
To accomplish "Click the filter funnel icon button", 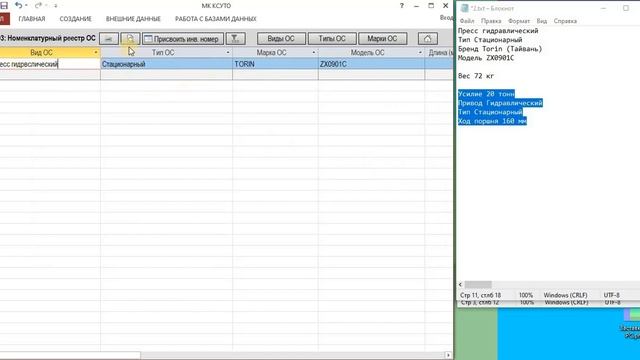I will (x=236, y=39).
